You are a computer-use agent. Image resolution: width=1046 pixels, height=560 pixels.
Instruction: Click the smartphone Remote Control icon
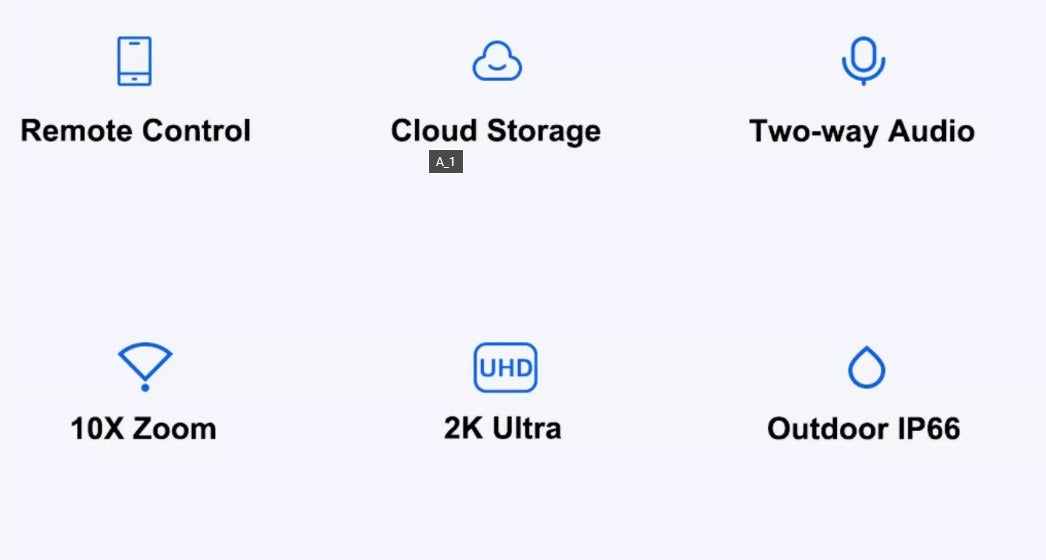click(135, 61)
